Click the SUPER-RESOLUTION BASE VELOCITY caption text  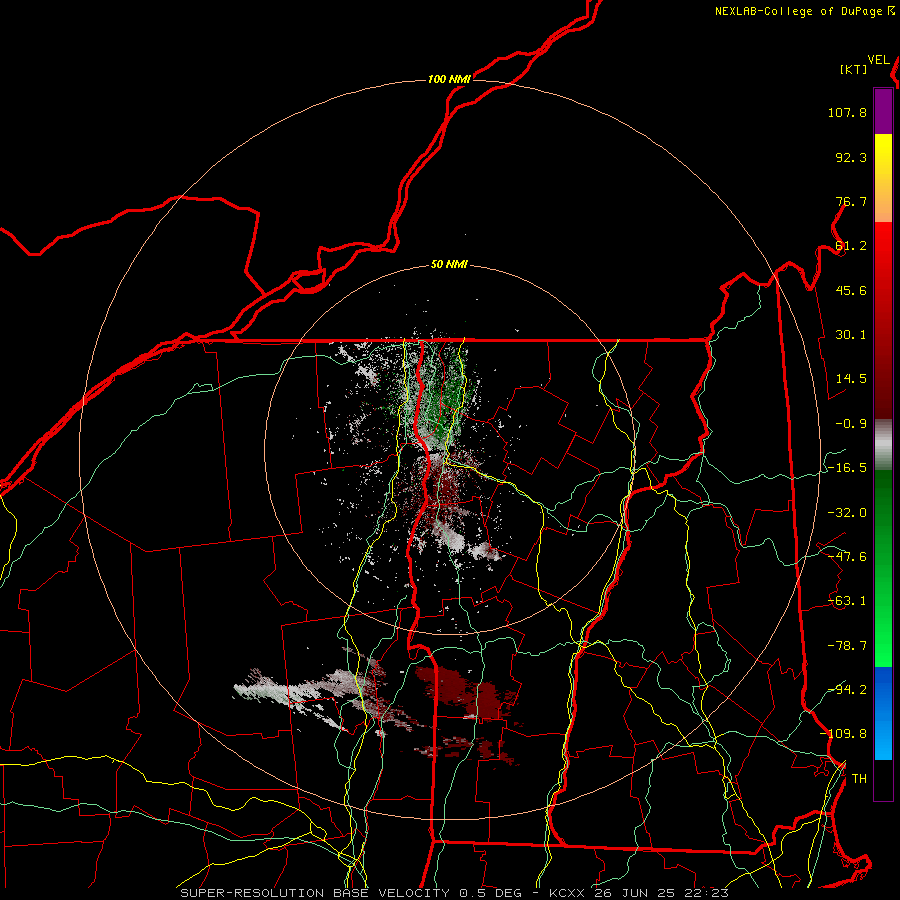click(315, 893)
